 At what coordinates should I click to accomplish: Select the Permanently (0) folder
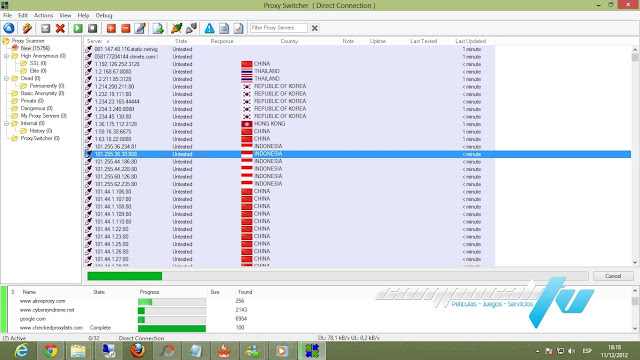(47, 86)
